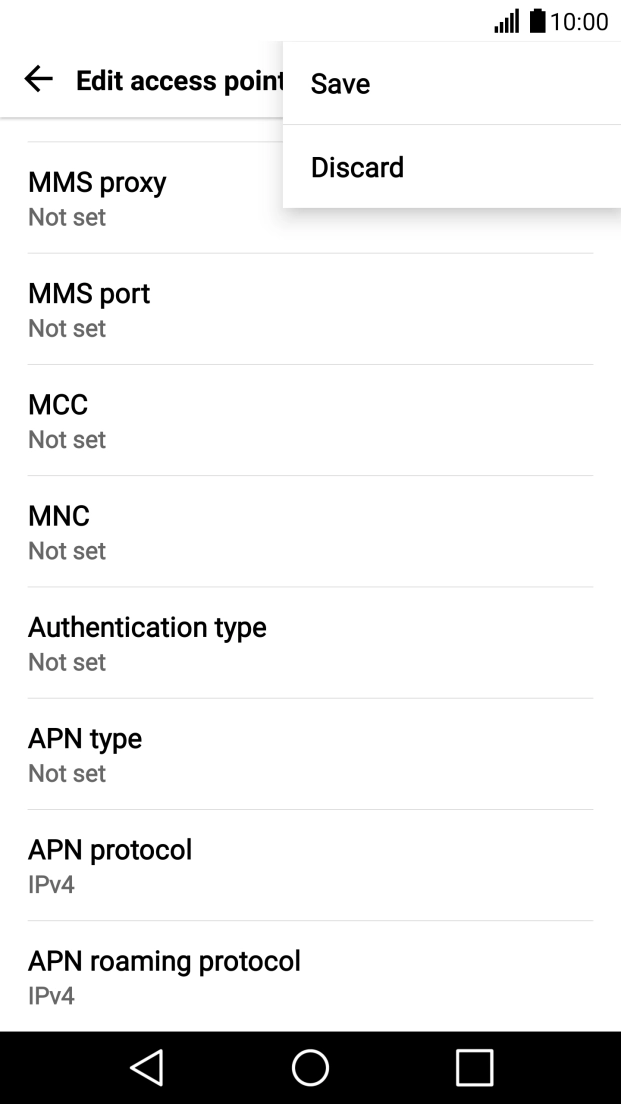621x1104 pixels.
Task: Tap the IPv4 value under APN protocol
Action: (x=51, y=885)
